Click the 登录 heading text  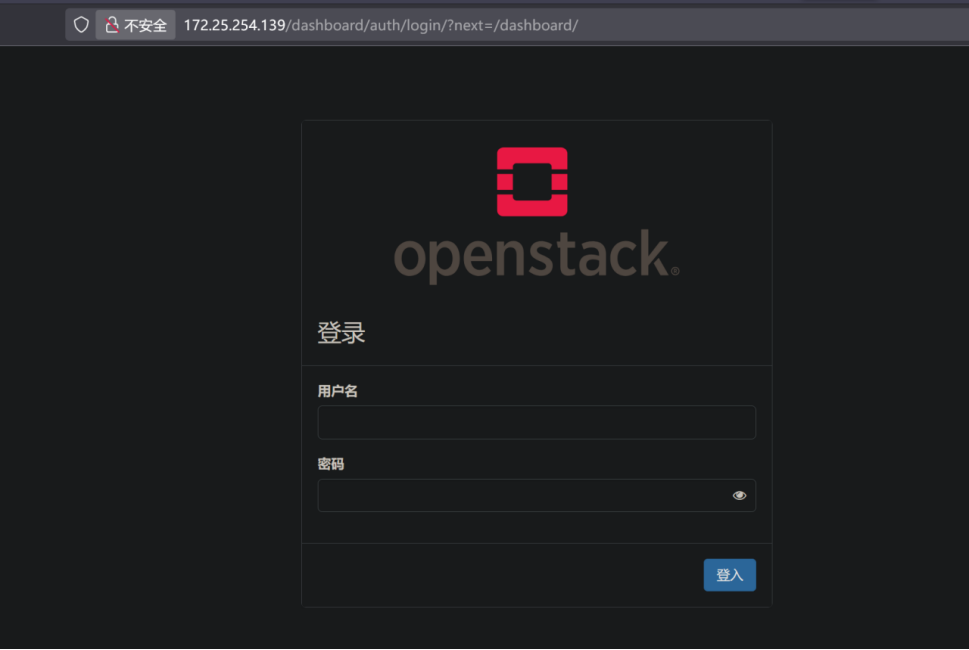click(x=341, y=332)
